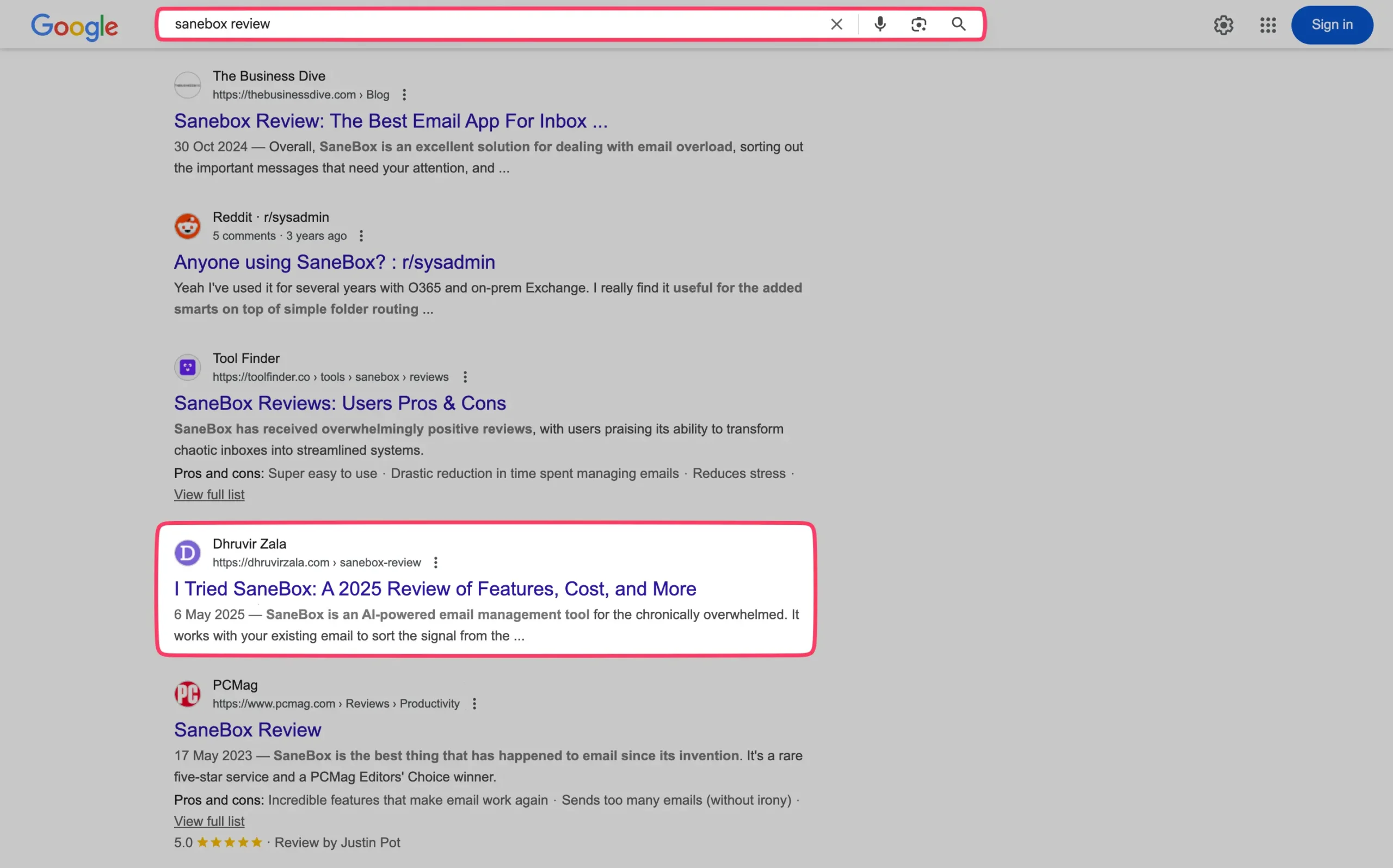Click View full list under Tool Finder

coord(209,495)
